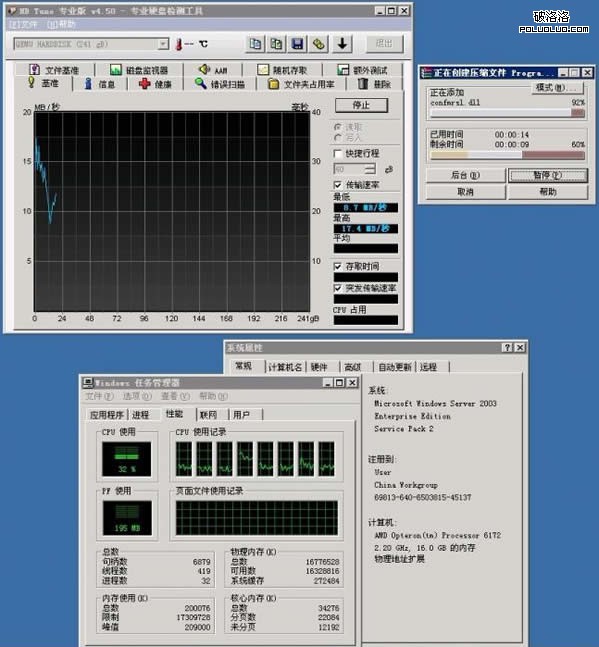Open the Folder Usage tab icon
The height and width of the screenshot is (647, 599).
pyautogui.click(x=301, y=84)
